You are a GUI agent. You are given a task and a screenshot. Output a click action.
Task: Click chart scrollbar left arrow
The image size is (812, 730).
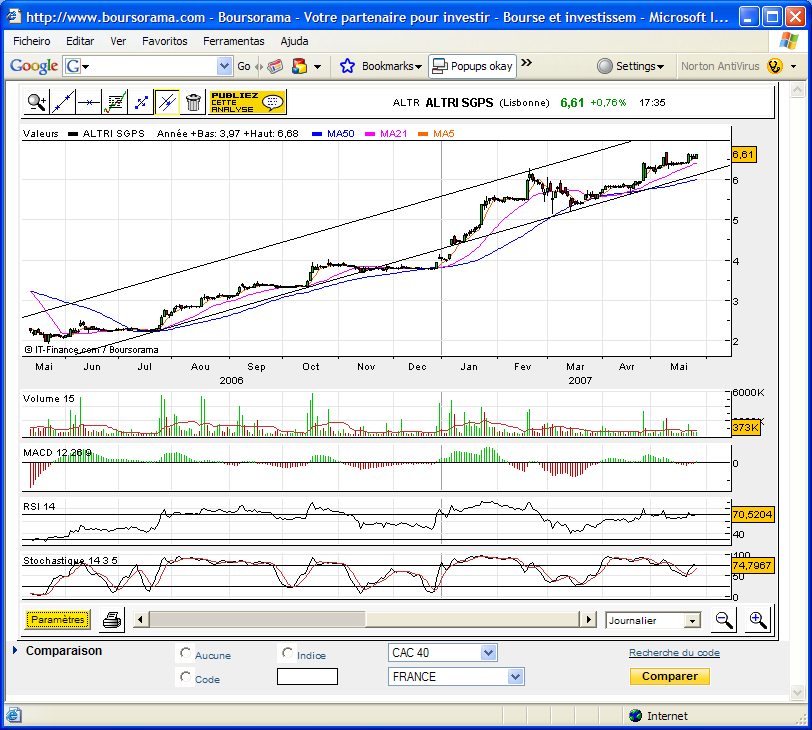pos(140,619)
